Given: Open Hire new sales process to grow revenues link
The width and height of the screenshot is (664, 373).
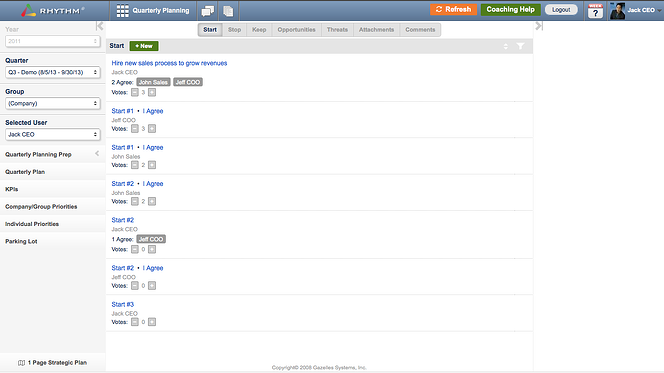Looking at the screenshot, I should click(x=169, y=63).
